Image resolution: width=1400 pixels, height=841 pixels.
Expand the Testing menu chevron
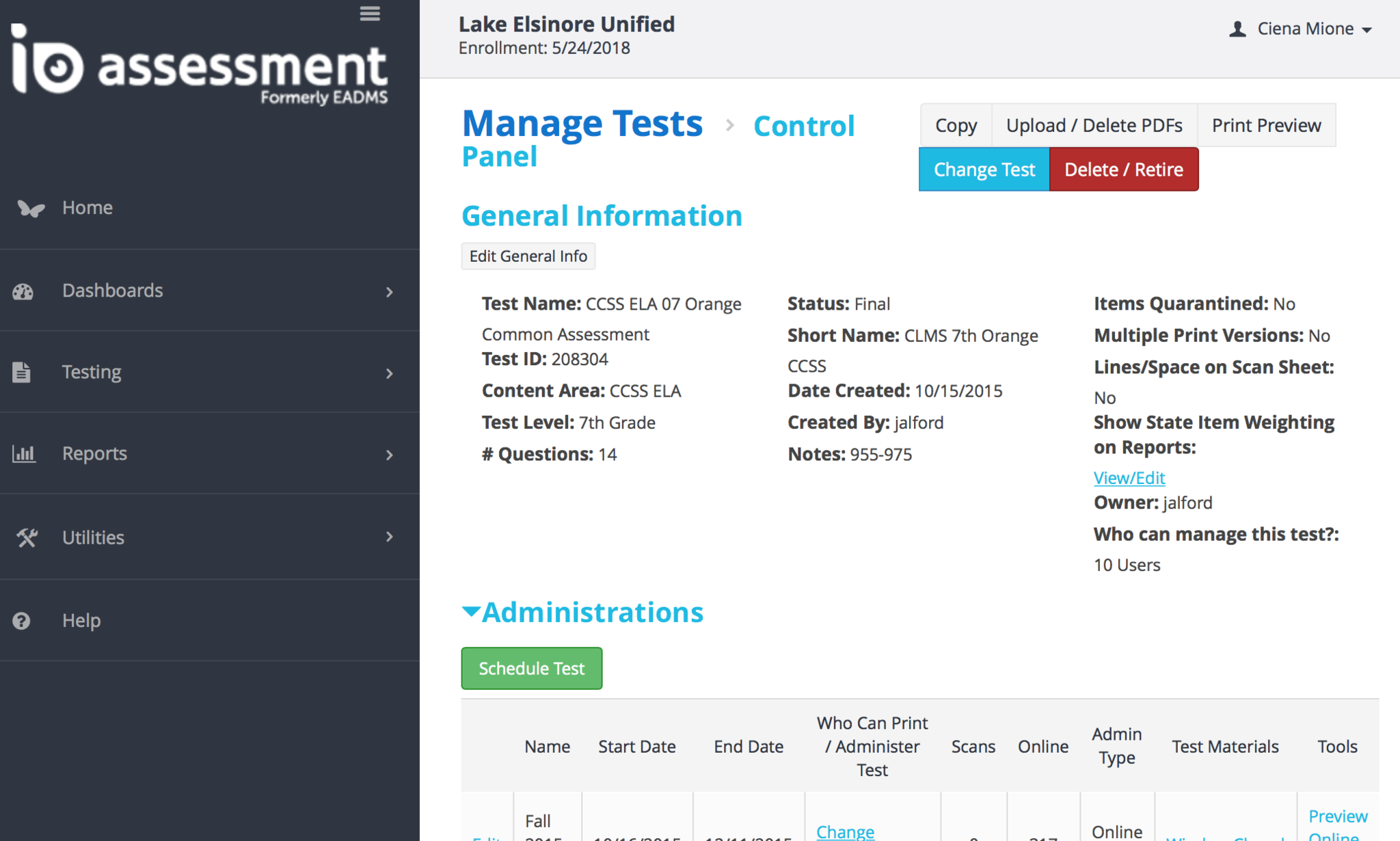tap(389, 373)
